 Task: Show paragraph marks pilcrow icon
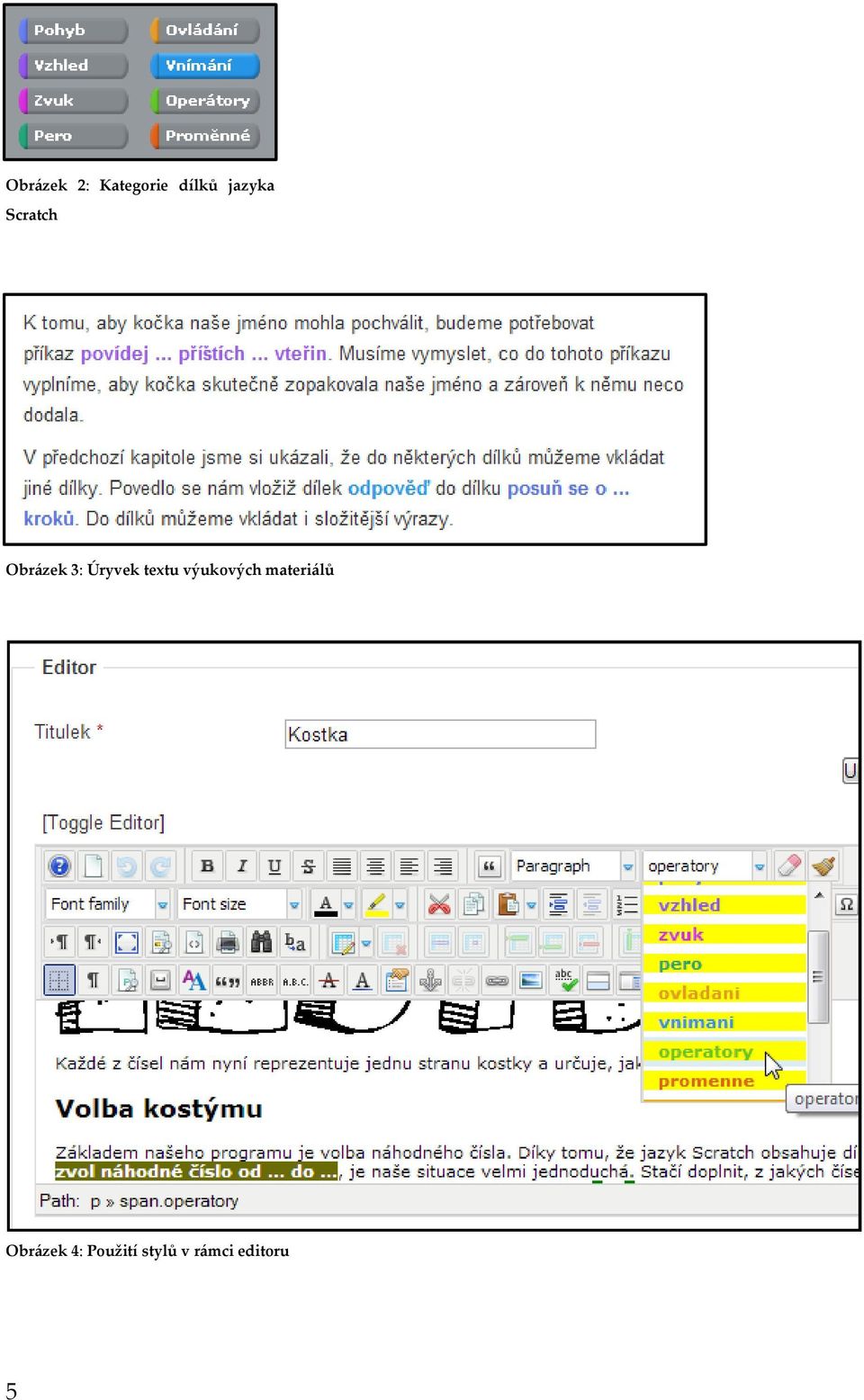tap(93, 980)
